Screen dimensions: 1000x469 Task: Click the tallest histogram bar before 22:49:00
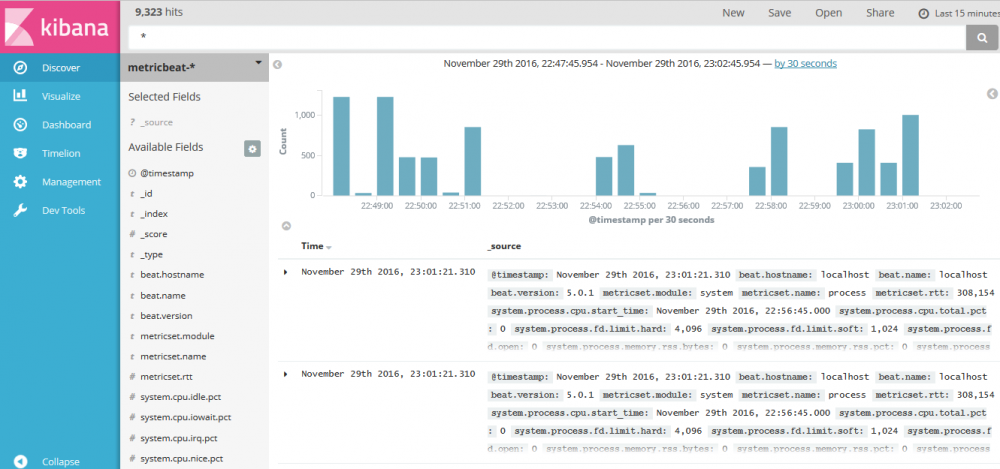click(x=341, y=146)
